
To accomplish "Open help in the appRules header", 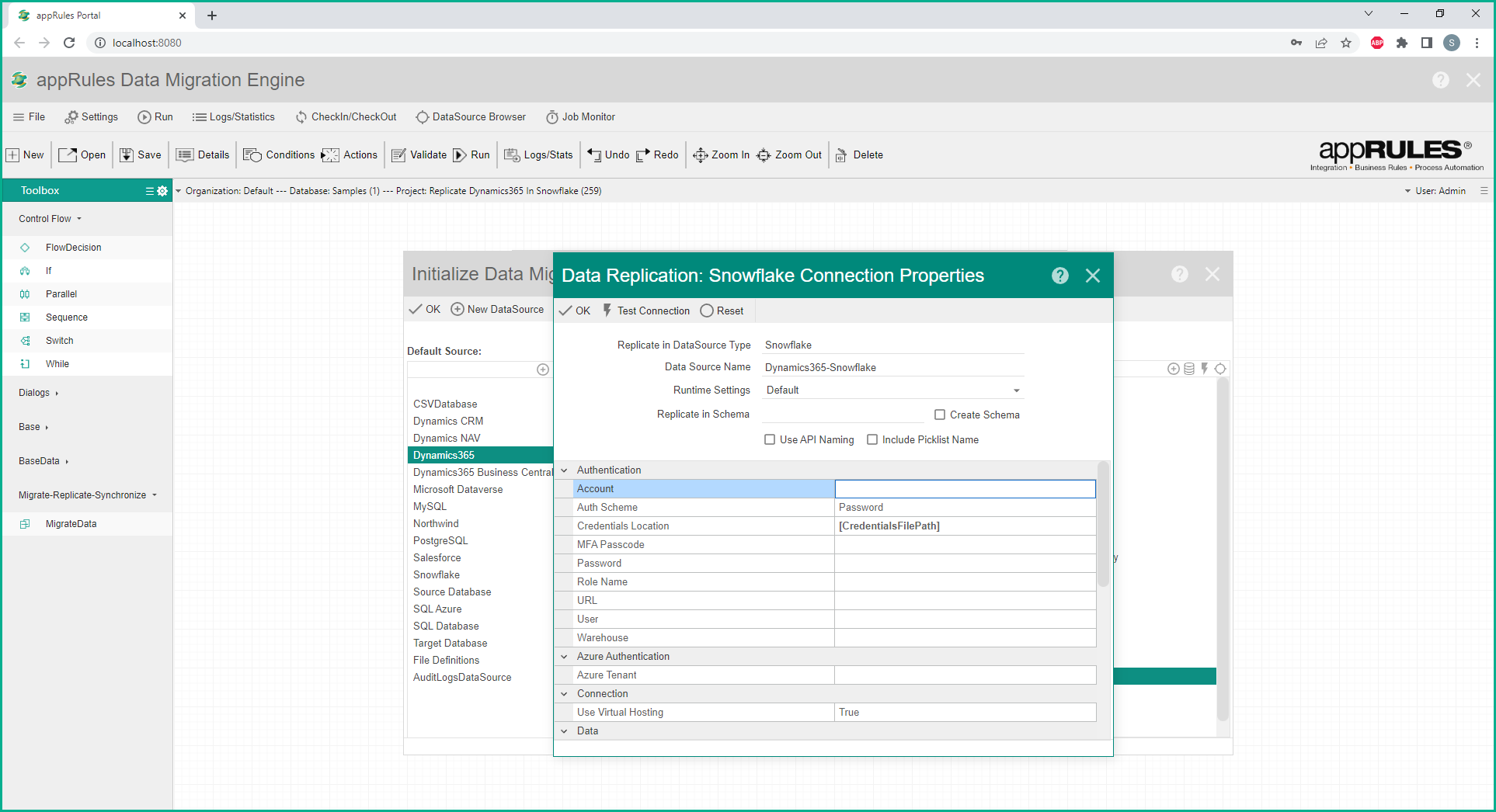I will (x=1441, y=80).
